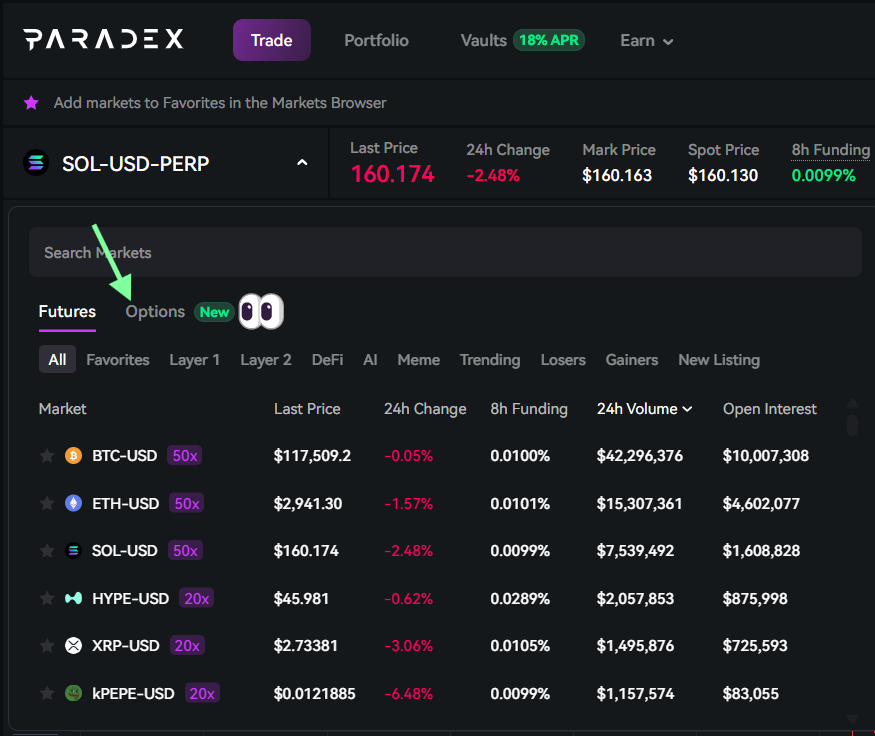875x736 pixels.
Task: Toggle the favorite star for SOL-USD
Action: pyautogui.click(x=46, y=550)
